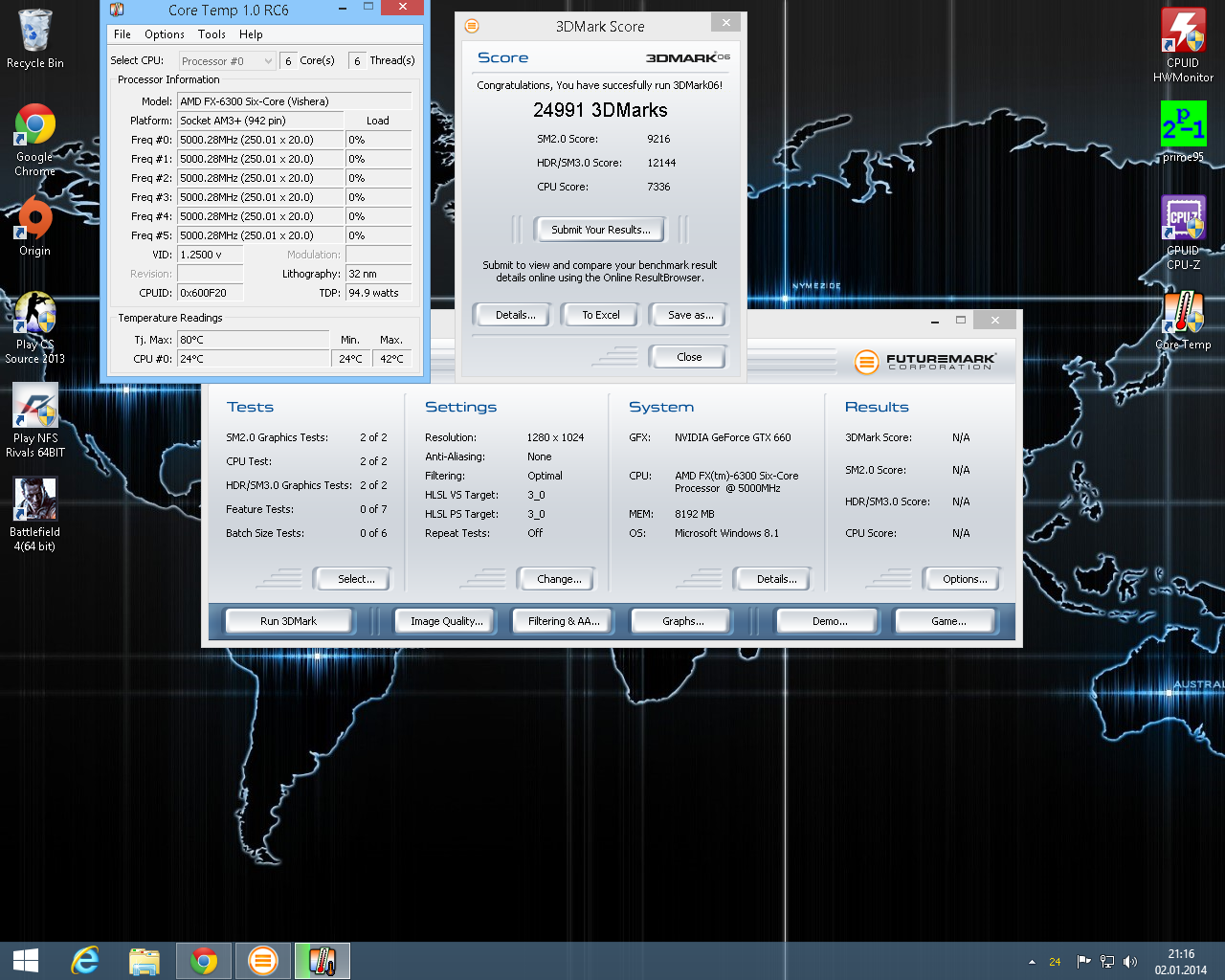Click the CPU Score 7336 value
Screen dimensions: 1225x980
[x=658, y=187]
